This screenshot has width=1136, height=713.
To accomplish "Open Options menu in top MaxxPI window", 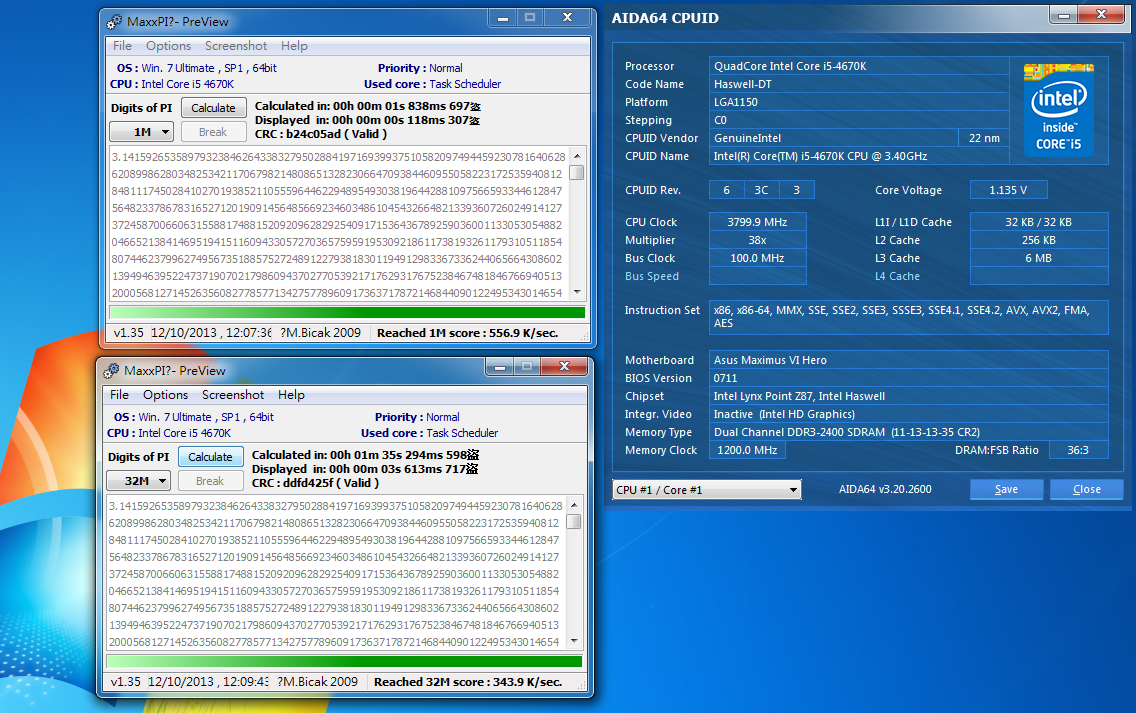I will tap(169, 46).
